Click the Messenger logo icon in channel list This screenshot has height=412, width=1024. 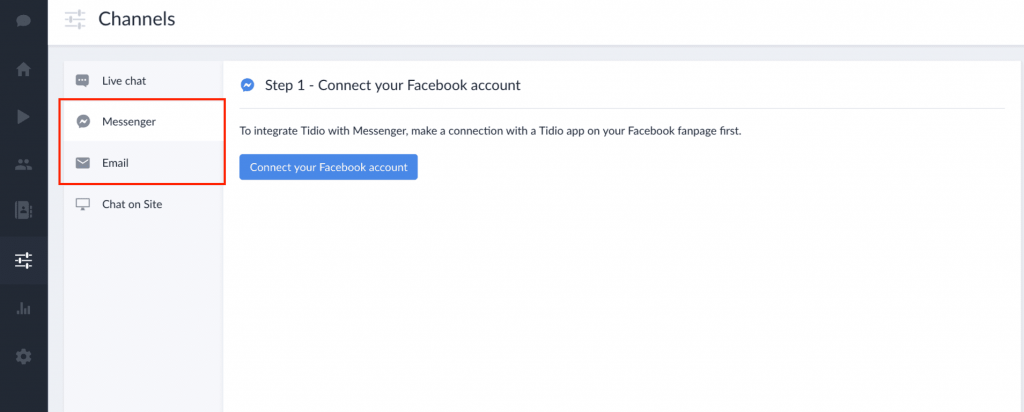pyautogui.click(x=83, y=121)
